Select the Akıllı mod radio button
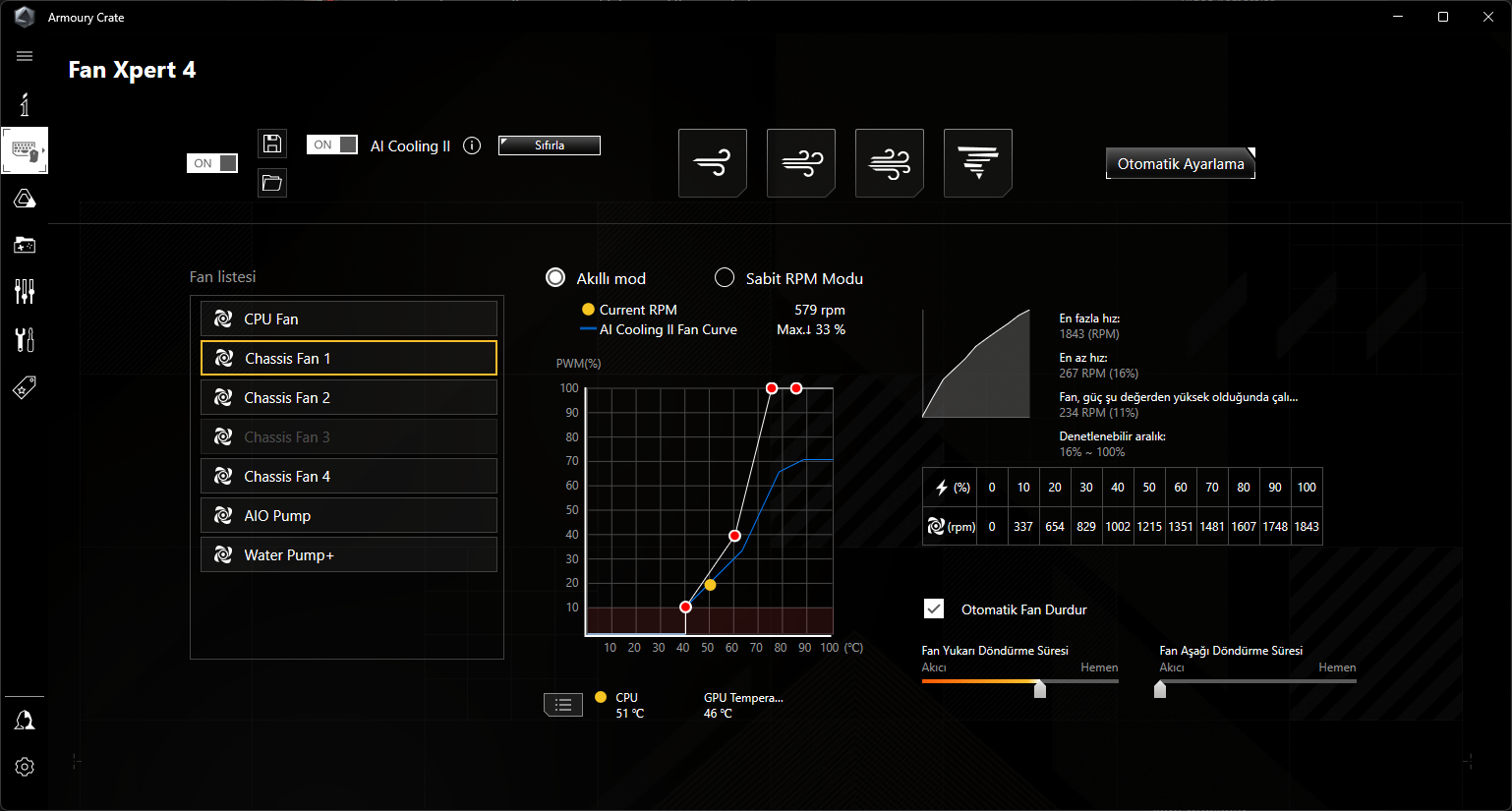Image resolution: width=1512 pixels, height=811 pixels. (x=555, y=277)
